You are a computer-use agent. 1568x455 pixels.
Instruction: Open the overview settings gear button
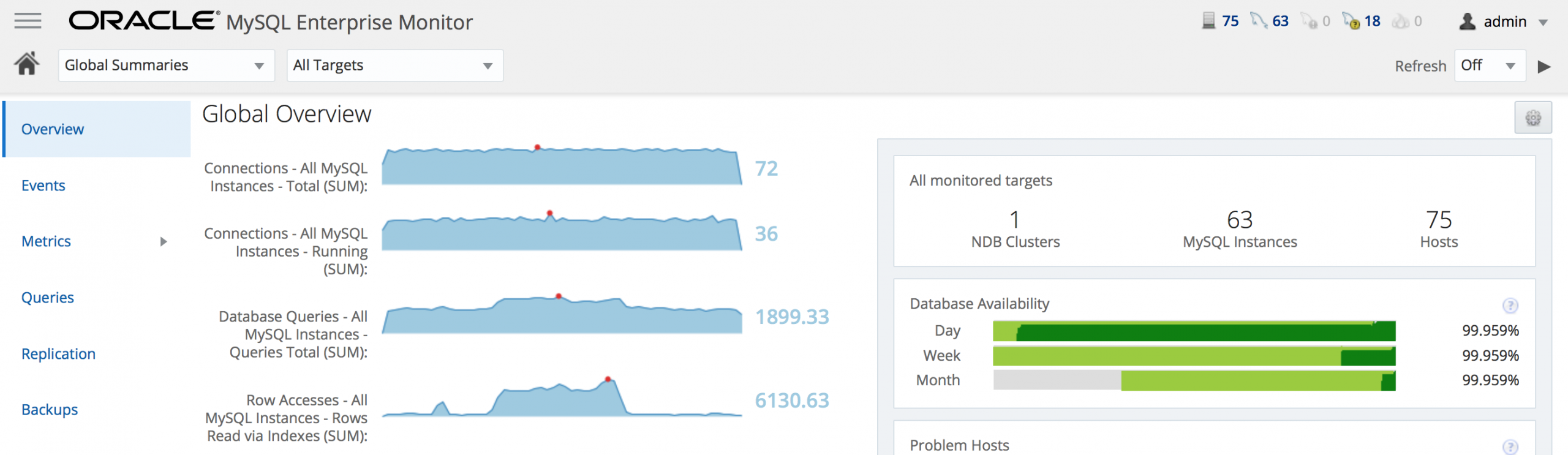click(1533, 118)
